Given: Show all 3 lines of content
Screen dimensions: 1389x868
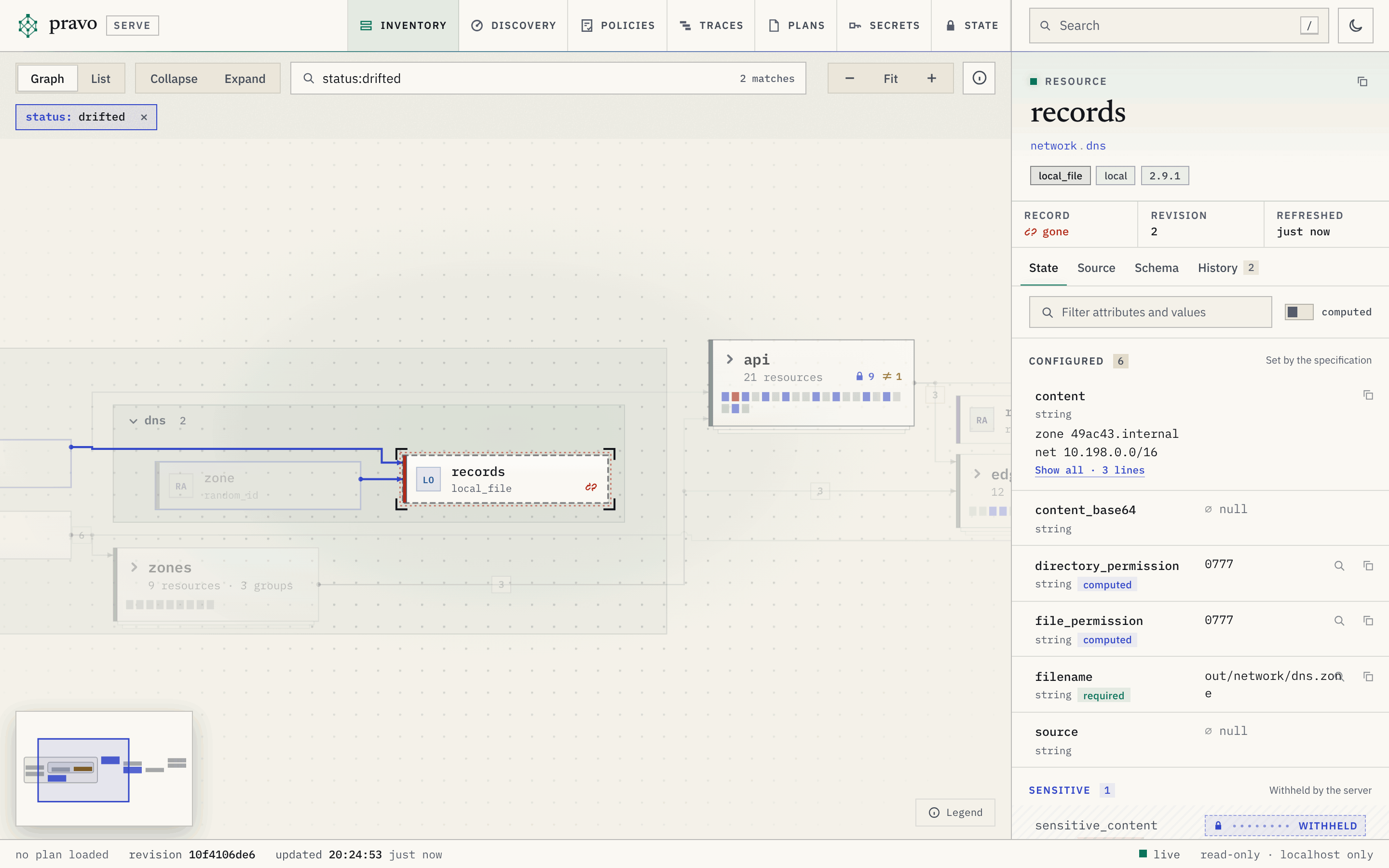Looking at the screenshot, I should click(x=1089, y=470).
